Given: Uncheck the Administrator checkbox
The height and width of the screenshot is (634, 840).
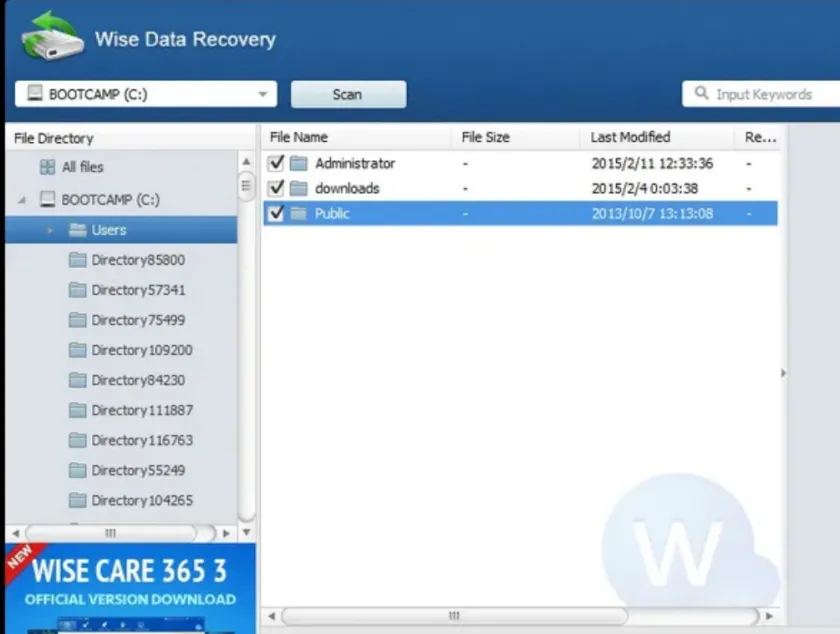Looking at the screenshot, I should 276,163.
